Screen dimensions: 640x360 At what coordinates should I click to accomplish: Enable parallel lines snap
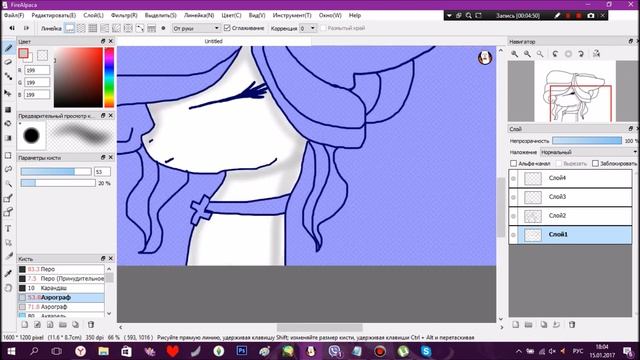click(81, 28)
